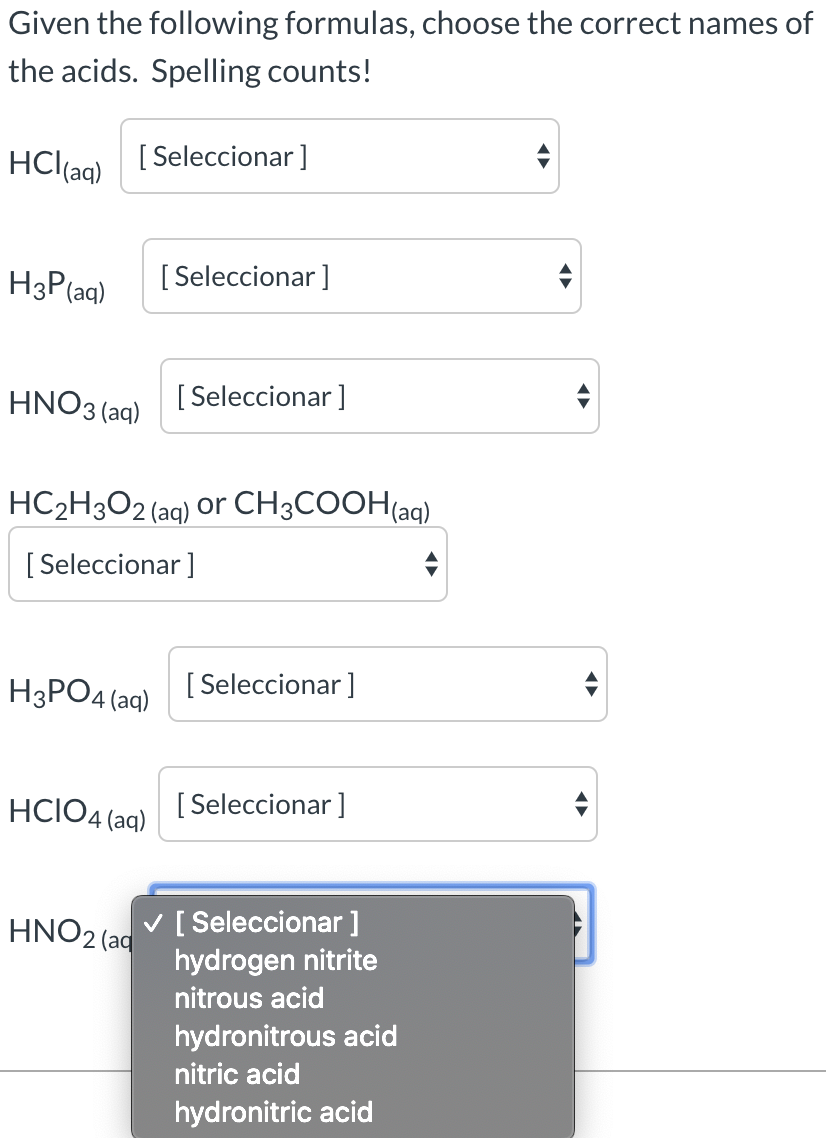Select nitrous acid for HNO2
Screen dimensions: 826x1138
coord(248,998)
